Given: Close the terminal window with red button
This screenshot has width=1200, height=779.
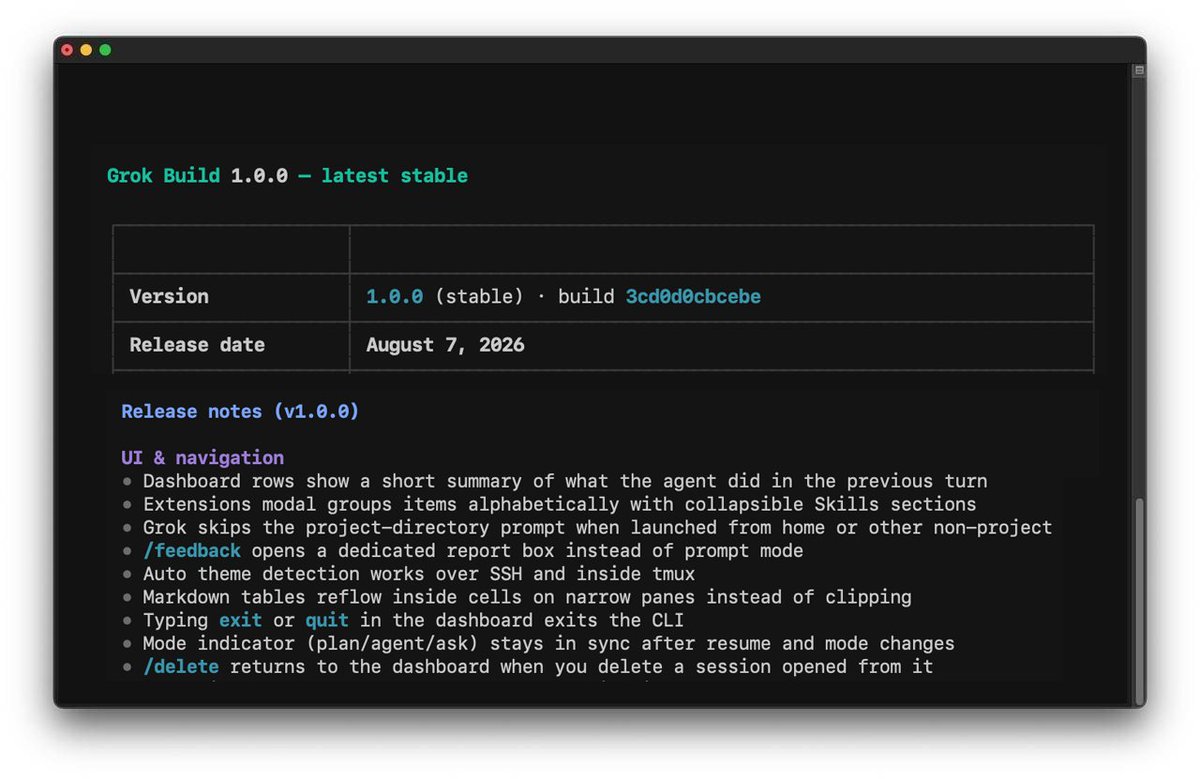Looking at the screenshot, I should (x=67, y=50).
